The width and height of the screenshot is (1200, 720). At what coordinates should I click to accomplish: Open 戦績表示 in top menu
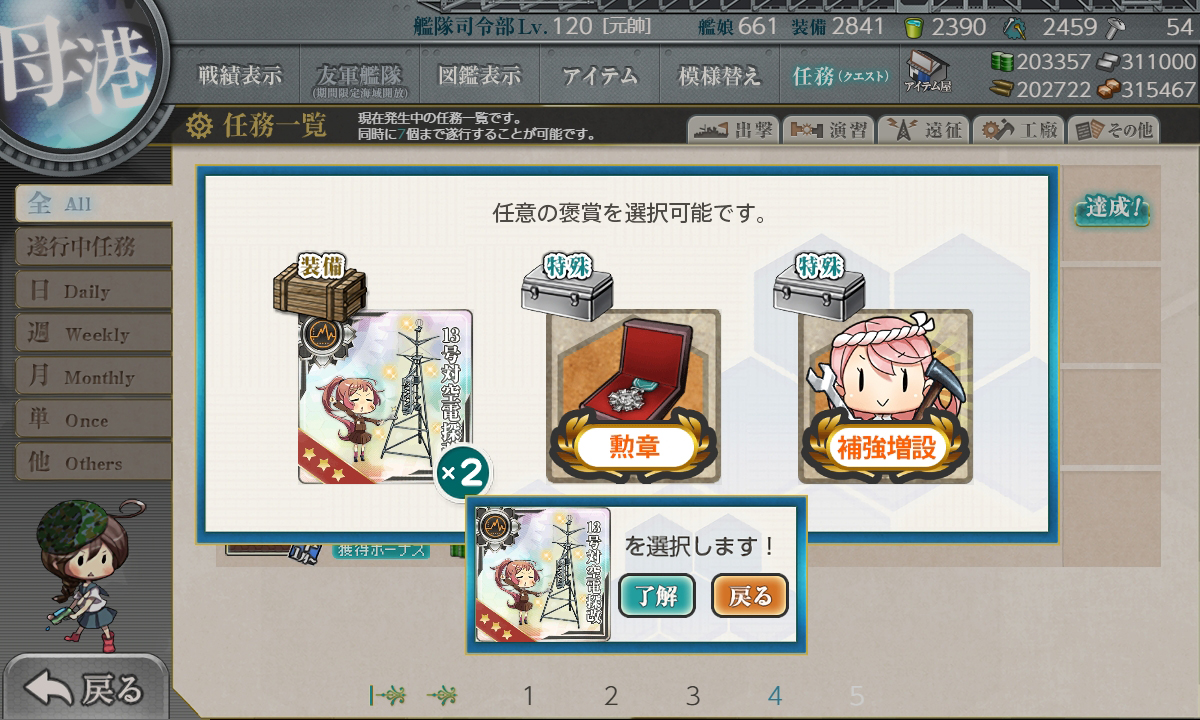[240, 75]
